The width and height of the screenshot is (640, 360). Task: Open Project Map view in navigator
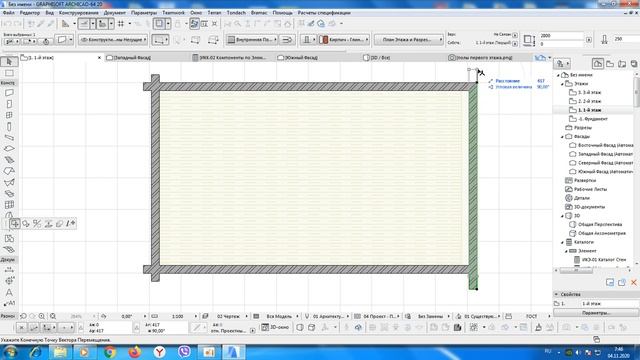598,64
